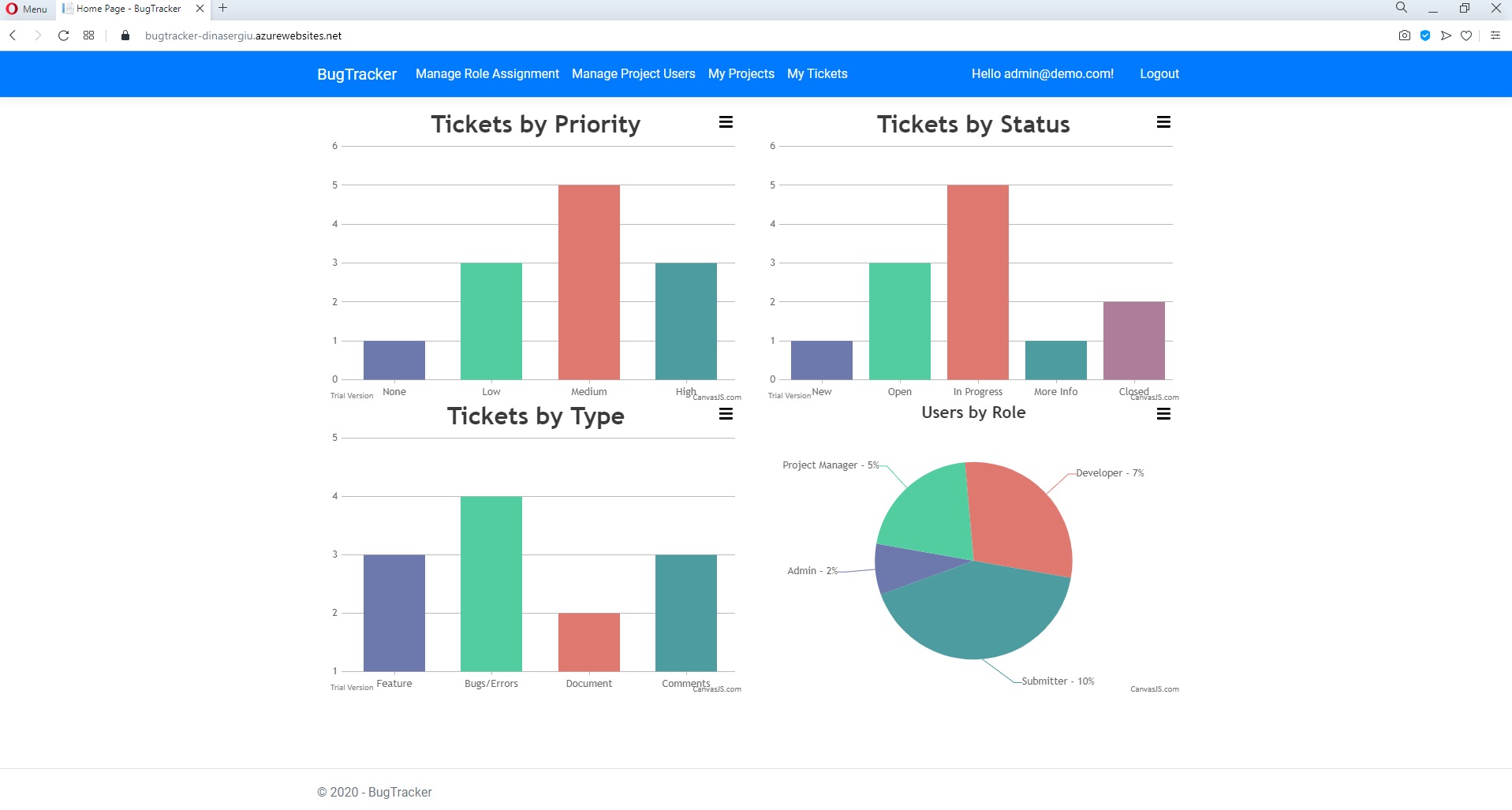
Task: Take a page snapshot with the camera icon
Action: pos(1404,35)
